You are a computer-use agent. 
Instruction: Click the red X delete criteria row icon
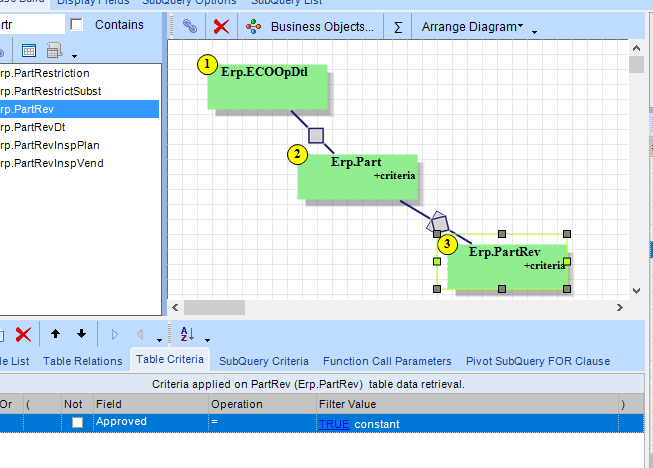pos(23,334)
